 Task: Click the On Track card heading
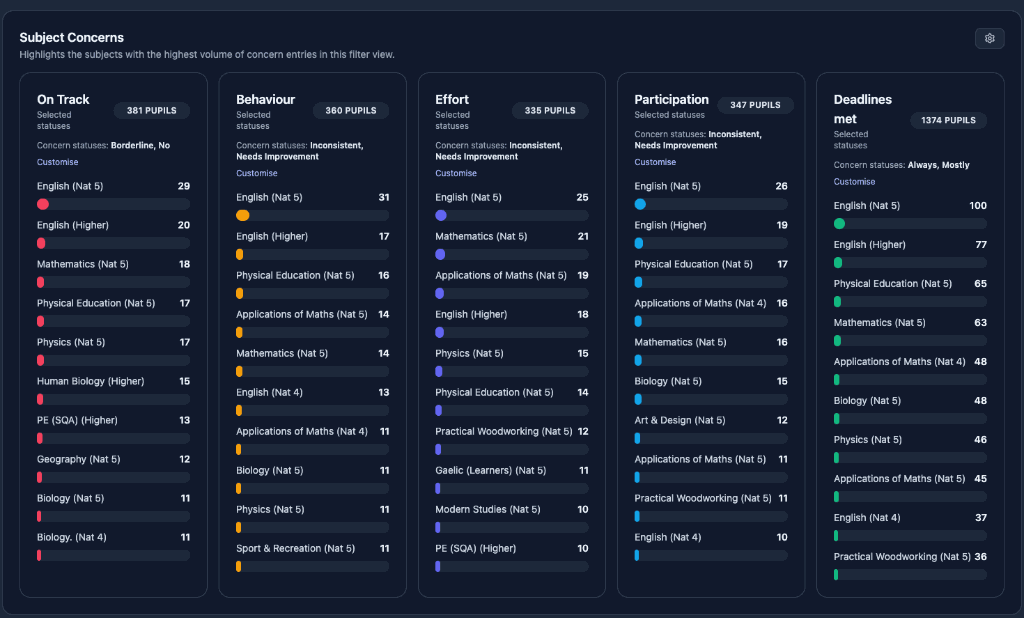tap(63, 99)
